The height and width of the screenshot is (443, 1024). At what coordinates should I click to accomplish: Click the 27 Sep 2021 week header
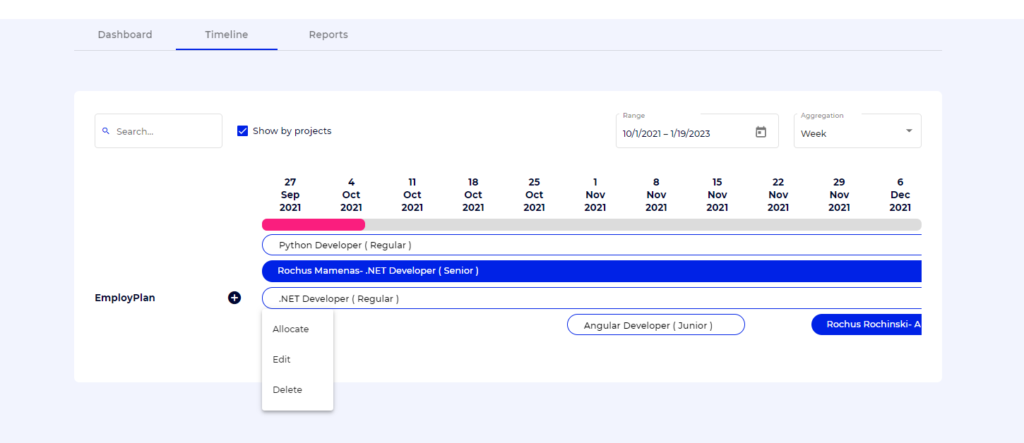(x=290, y=195)
